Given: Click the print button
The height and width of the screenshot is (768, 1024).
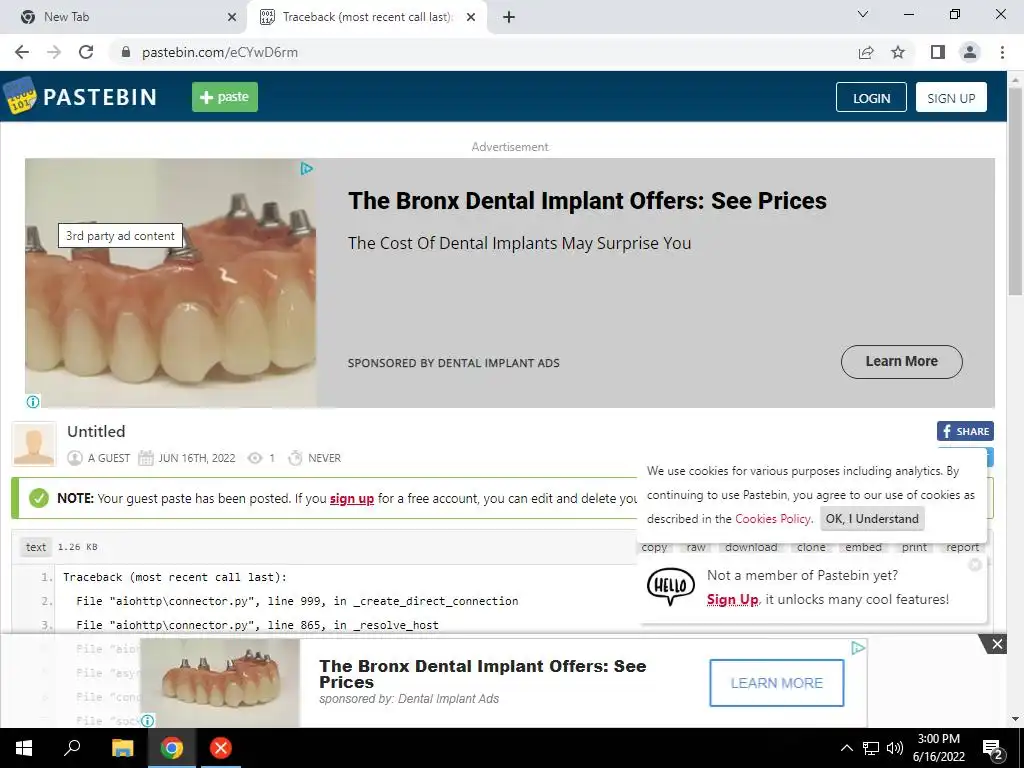Looking at the screenshot, I should click(914, 547).
